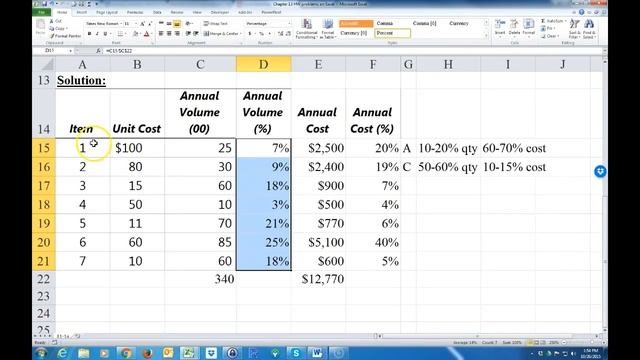
Task: Click into the formula bar
Action: pyautogui.click(x=351, y=51)
